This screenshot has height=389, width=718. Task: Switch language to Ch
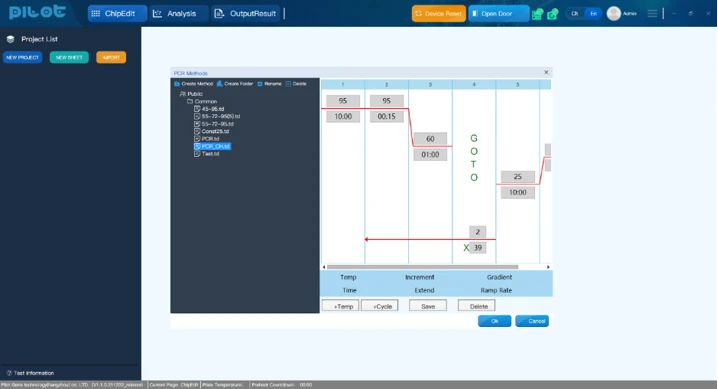[575, 14]
